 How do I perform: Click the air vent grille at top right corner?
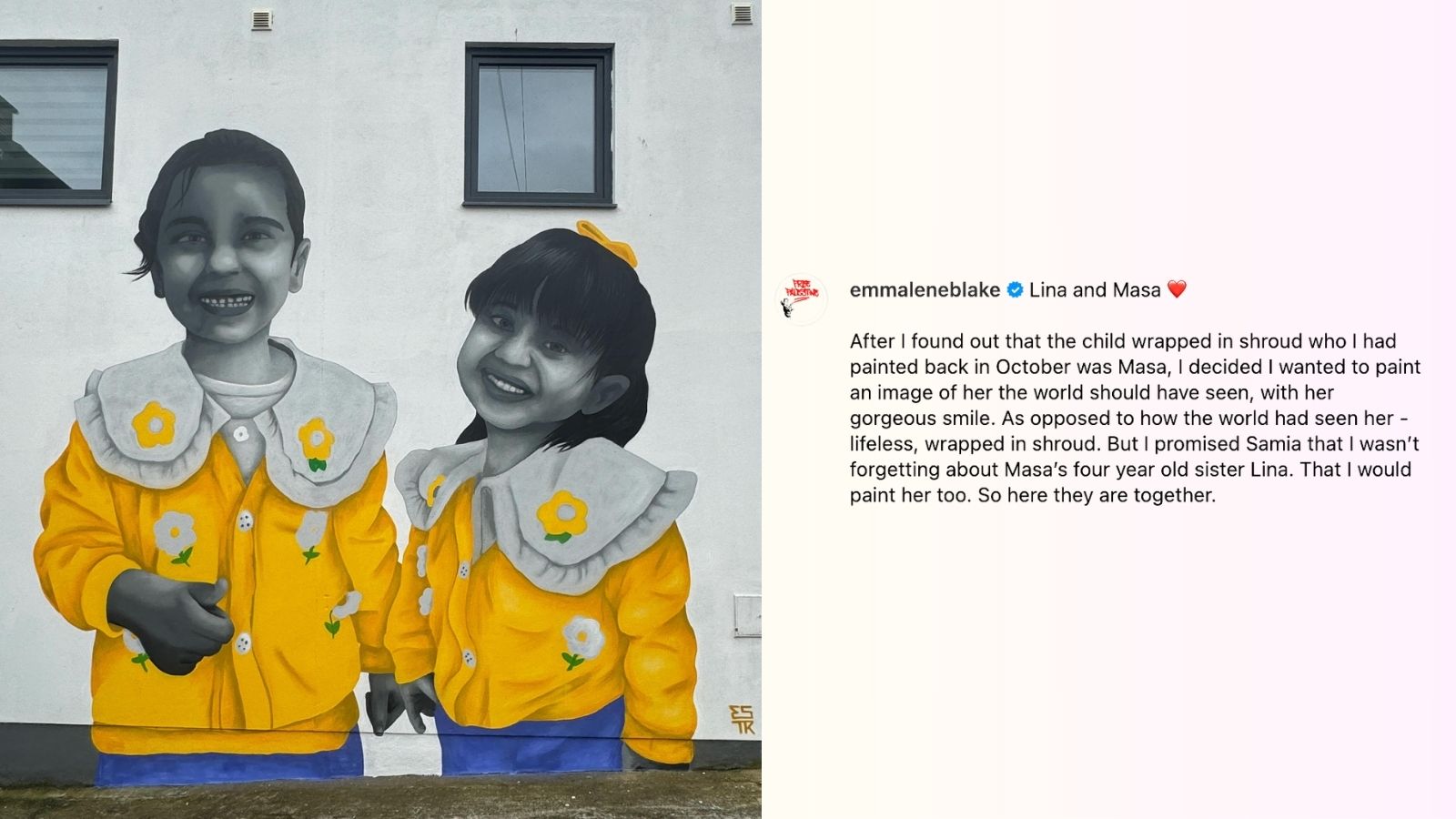(x=742, y=15)
